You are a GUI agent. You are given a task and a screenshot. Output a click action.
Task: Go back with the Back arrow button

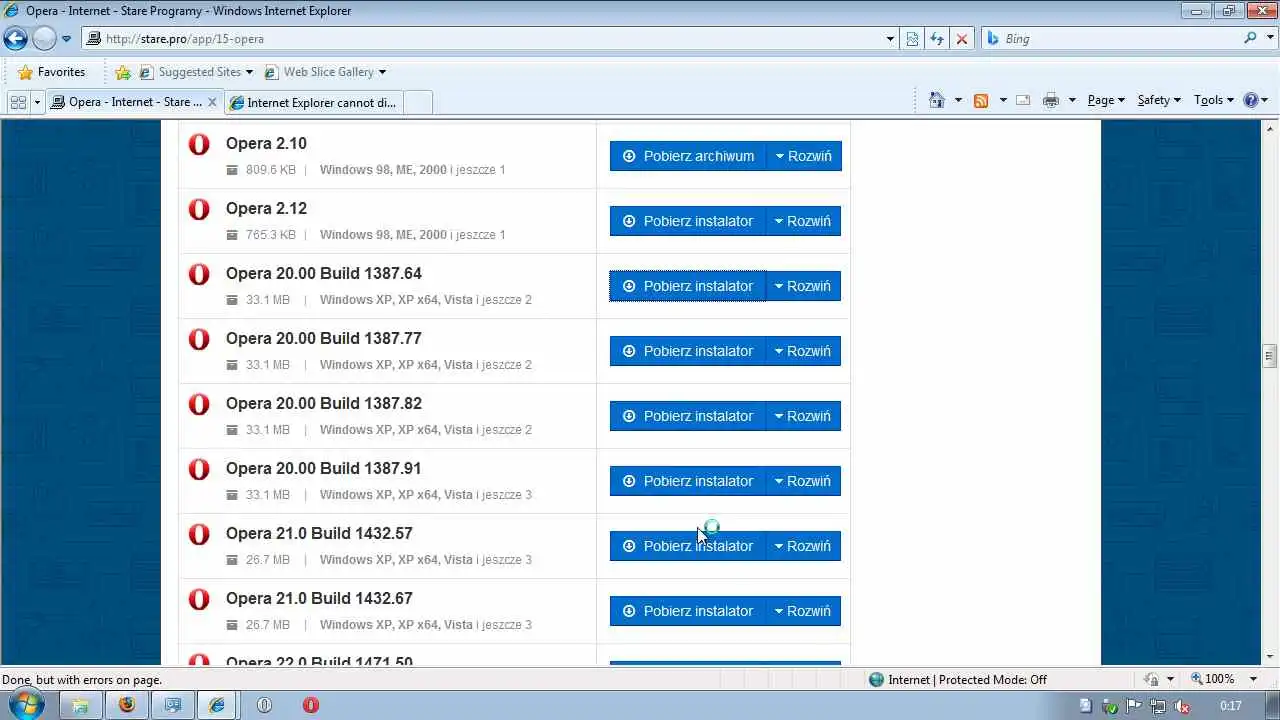[x=15, y=39]
